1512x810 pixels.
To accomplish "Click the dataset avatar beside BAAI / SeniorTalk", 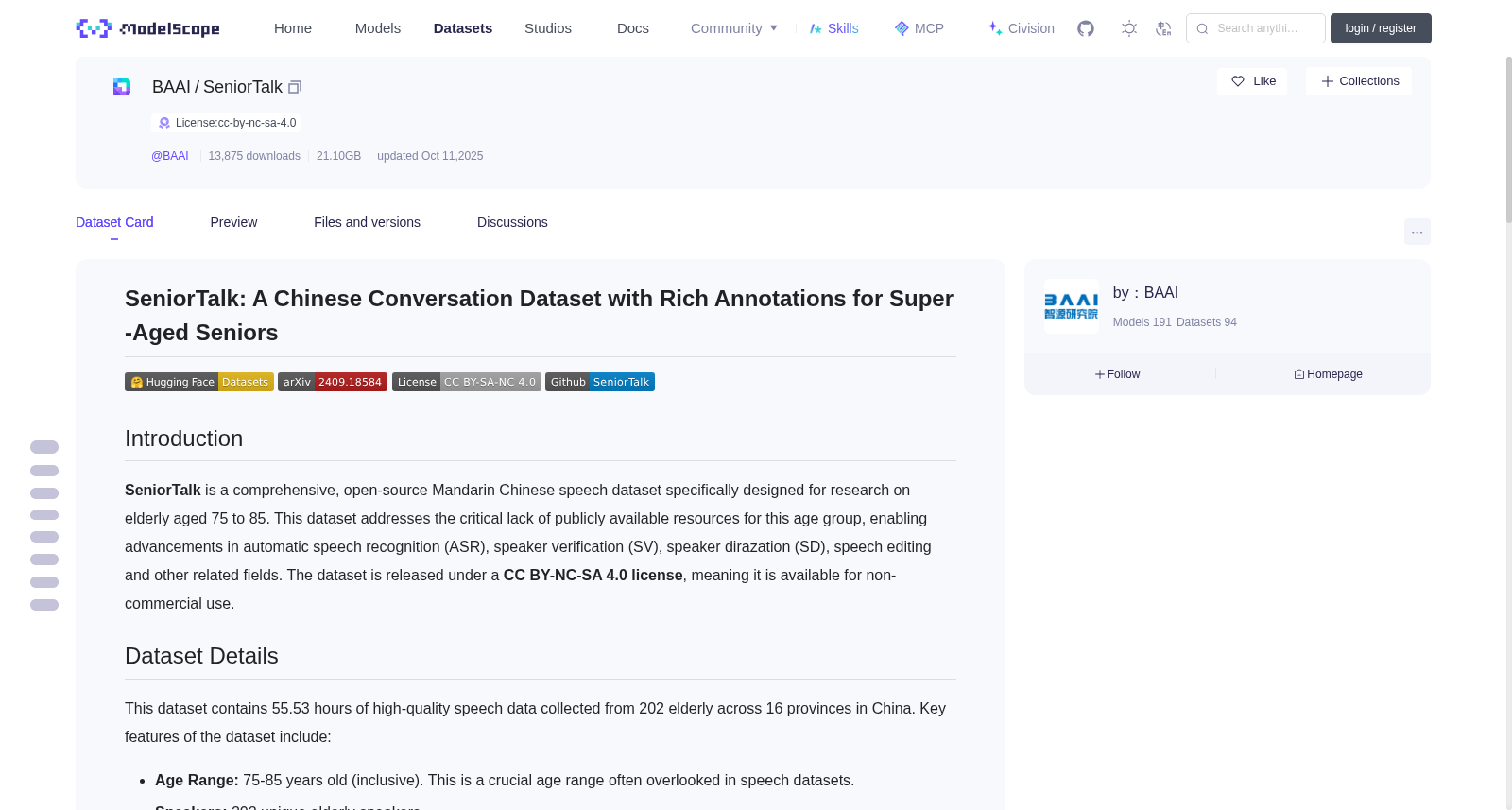I will click(122, 87).
